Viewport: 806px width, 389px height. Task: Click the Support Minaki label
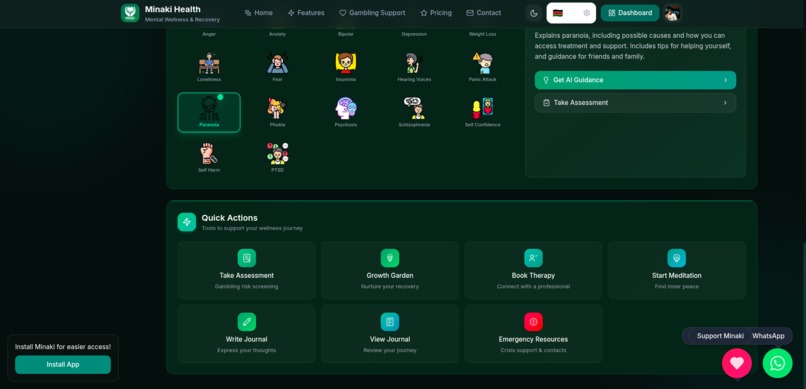point(720,336)
